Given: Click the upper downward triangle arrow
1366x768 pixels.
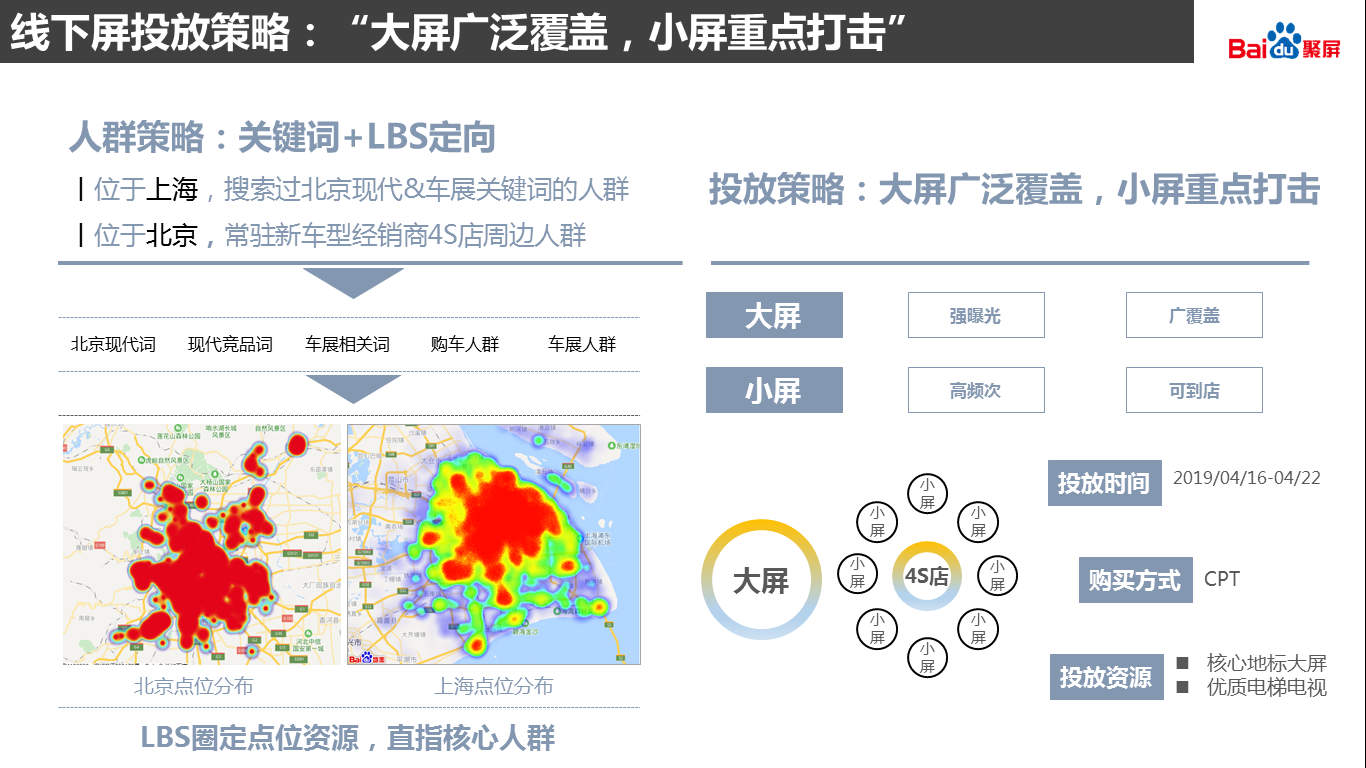Looking at the screenshot, I should [352, 283].
